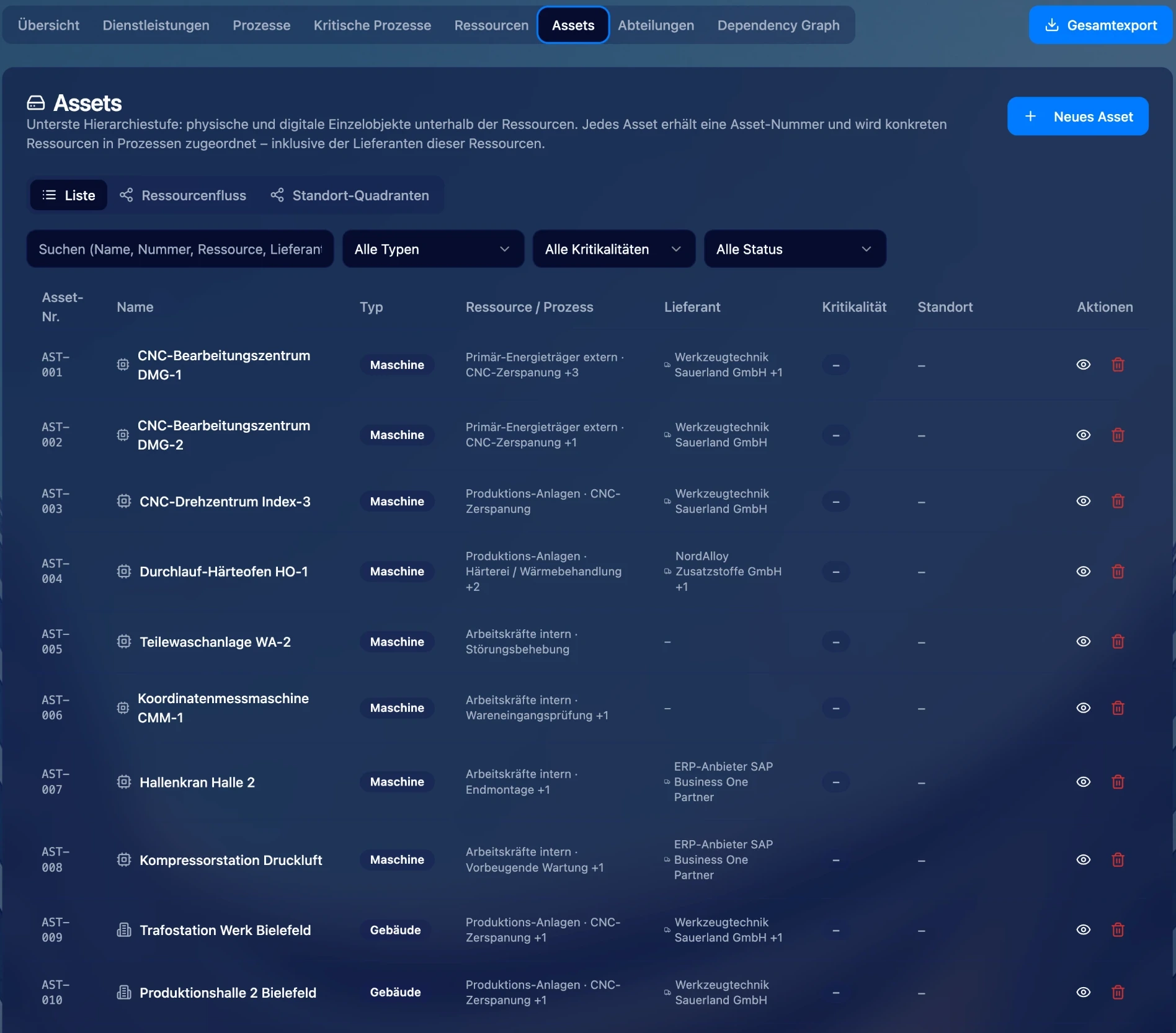Switch to Ressourcenfluss view
This screenshot has height=1033, width=1176.
click(x=183, y=195)
